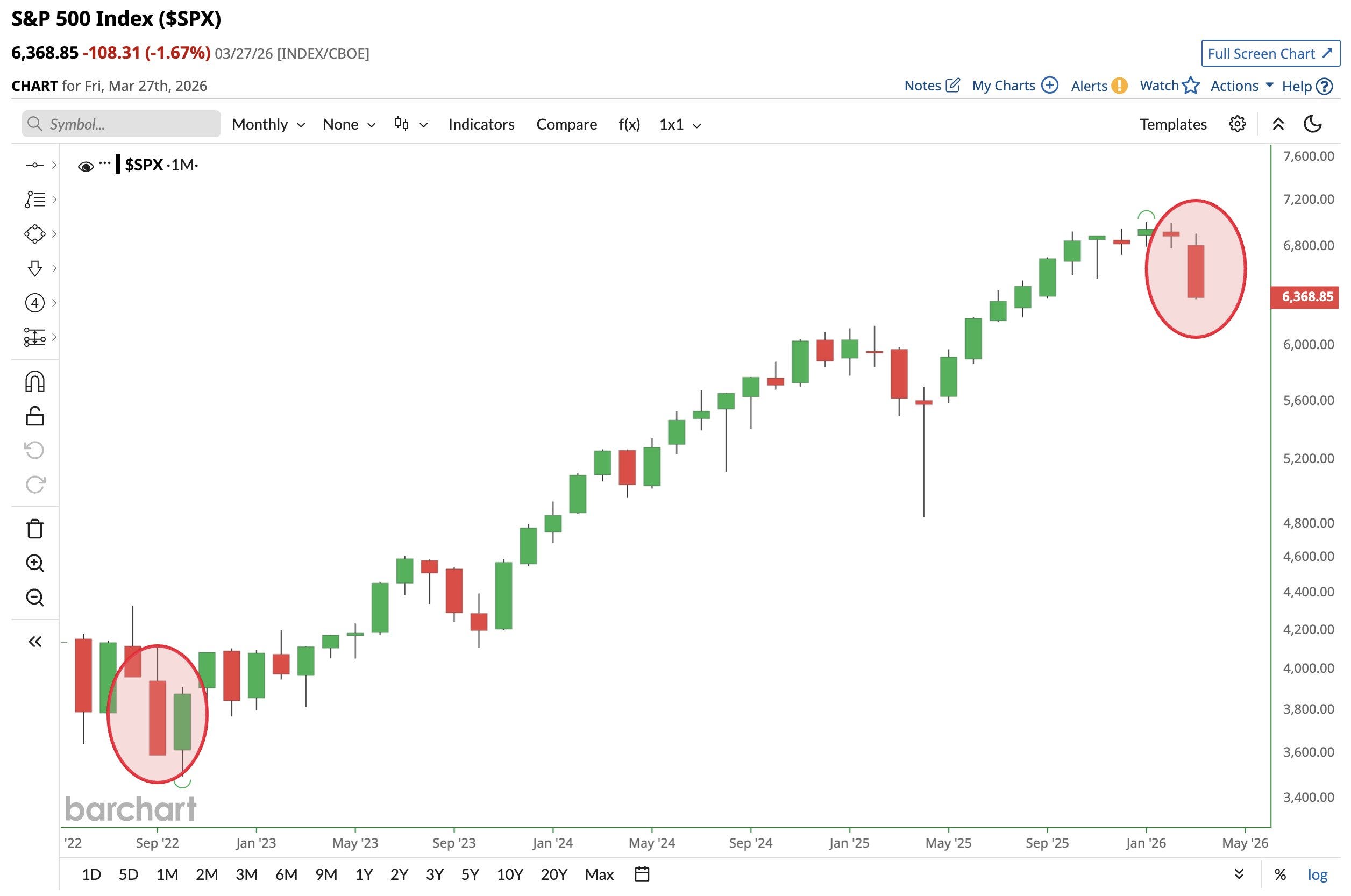Toggle log scale on price axis
Viewport: 1351px width, 896px height.
tap(1317, 874)
